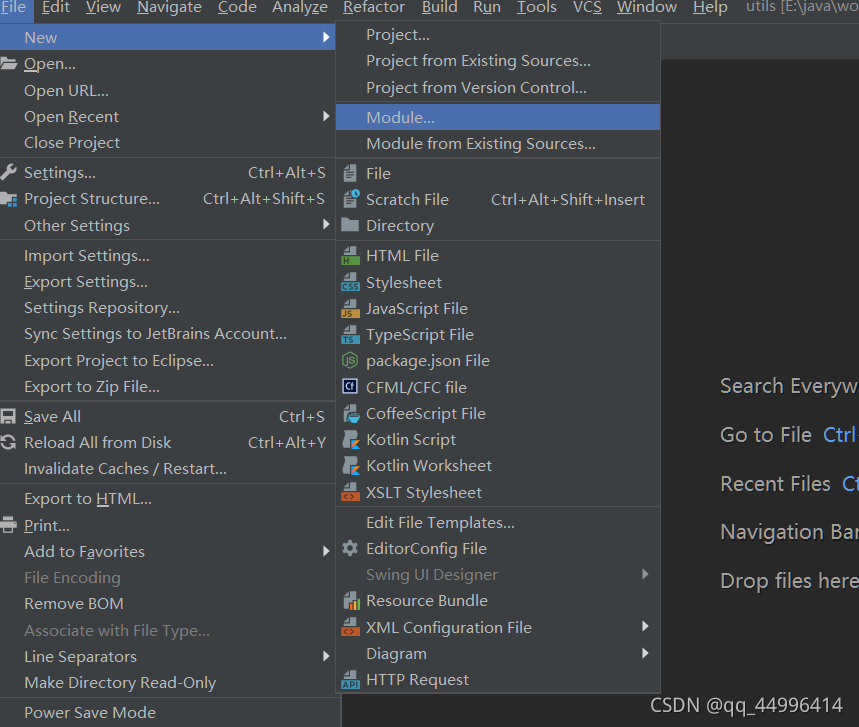Select the JavaScript File option
The width and height of the screenshot is (859, 727).
416,308
